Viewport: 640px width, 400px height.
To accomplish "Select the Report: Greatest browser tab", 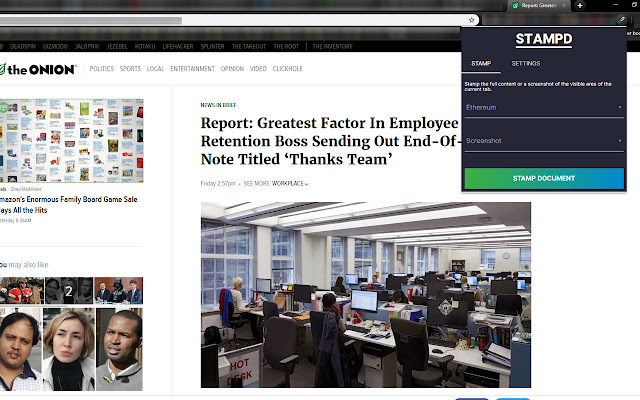I will pos(537,5).
